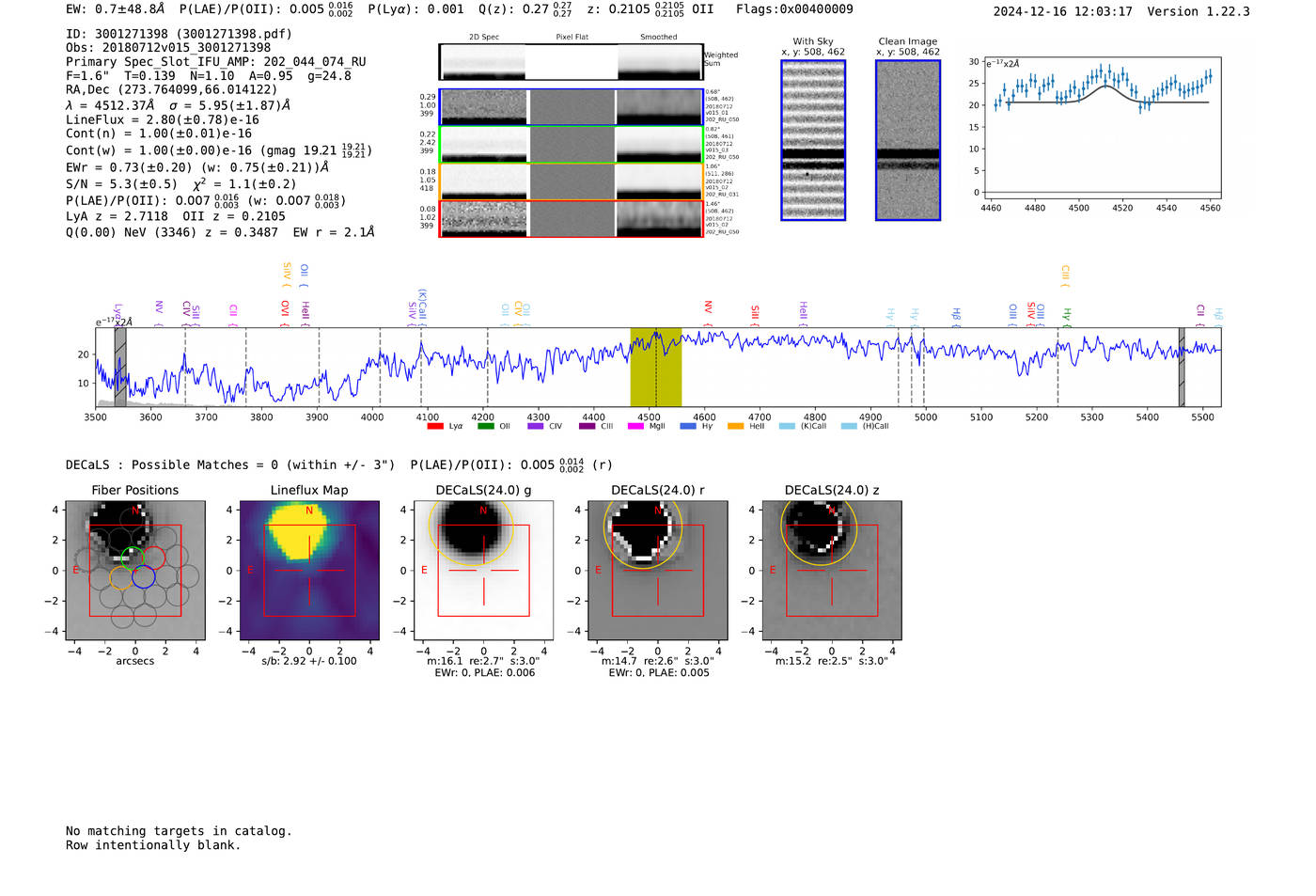Select the ID: 3001271398 line
1316x896 pixels.
(179, 34)
